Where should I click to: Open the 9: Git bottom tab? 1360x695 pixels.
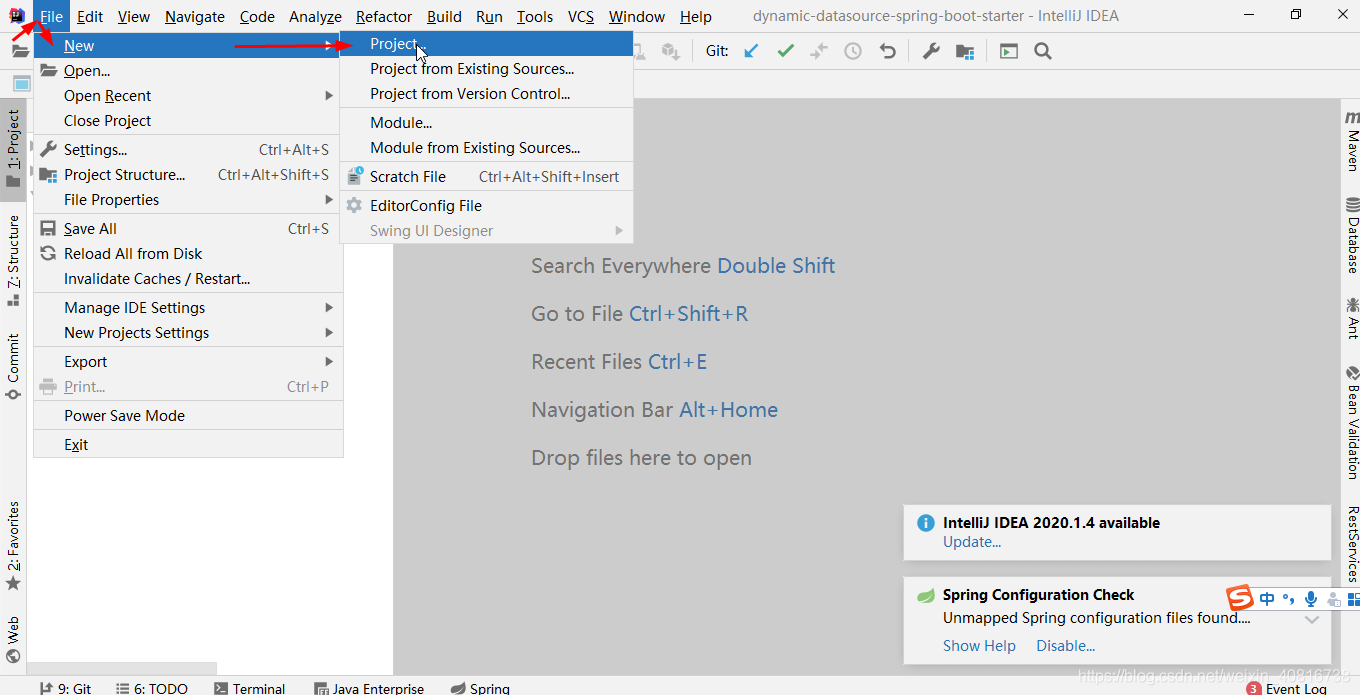[65, 688]
